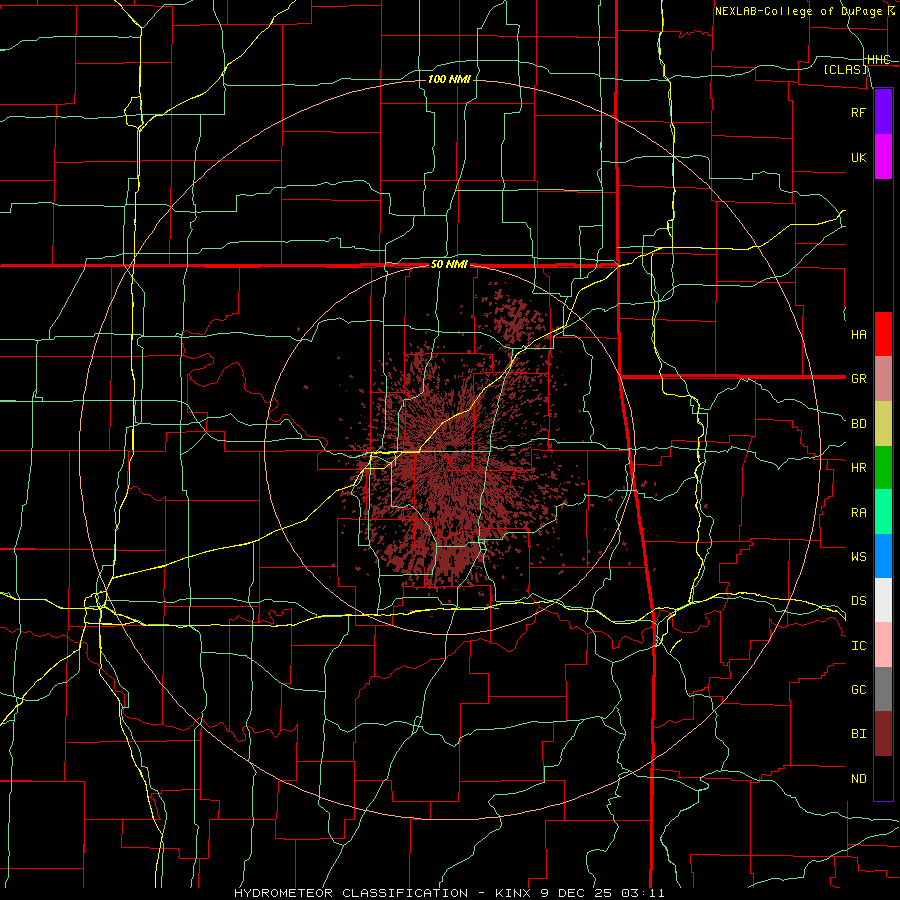
Task: Click the WS legend label
Action: 858,557
